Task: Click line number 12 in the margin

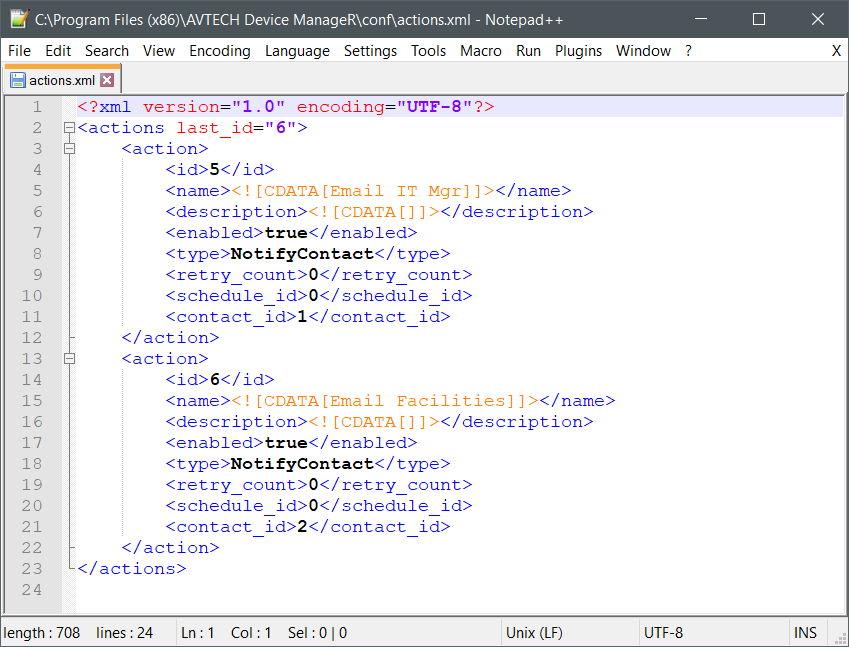Action: [x=31, y=338]
